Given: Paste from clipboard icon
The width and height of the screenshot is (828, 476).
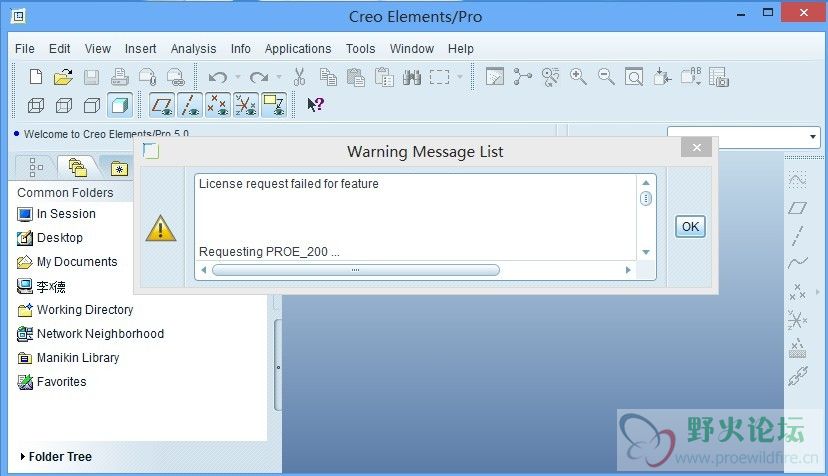Looking at the screenshot, I should pyautogui.click(x=356, y=77).
